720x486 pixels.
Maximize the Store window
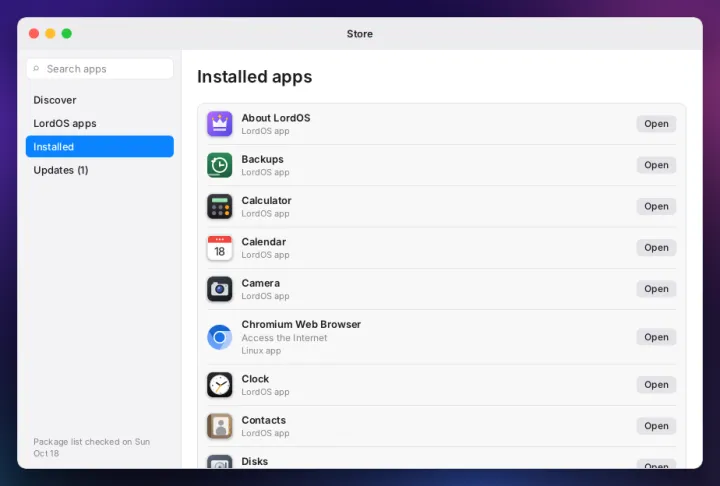pos(67,34)
